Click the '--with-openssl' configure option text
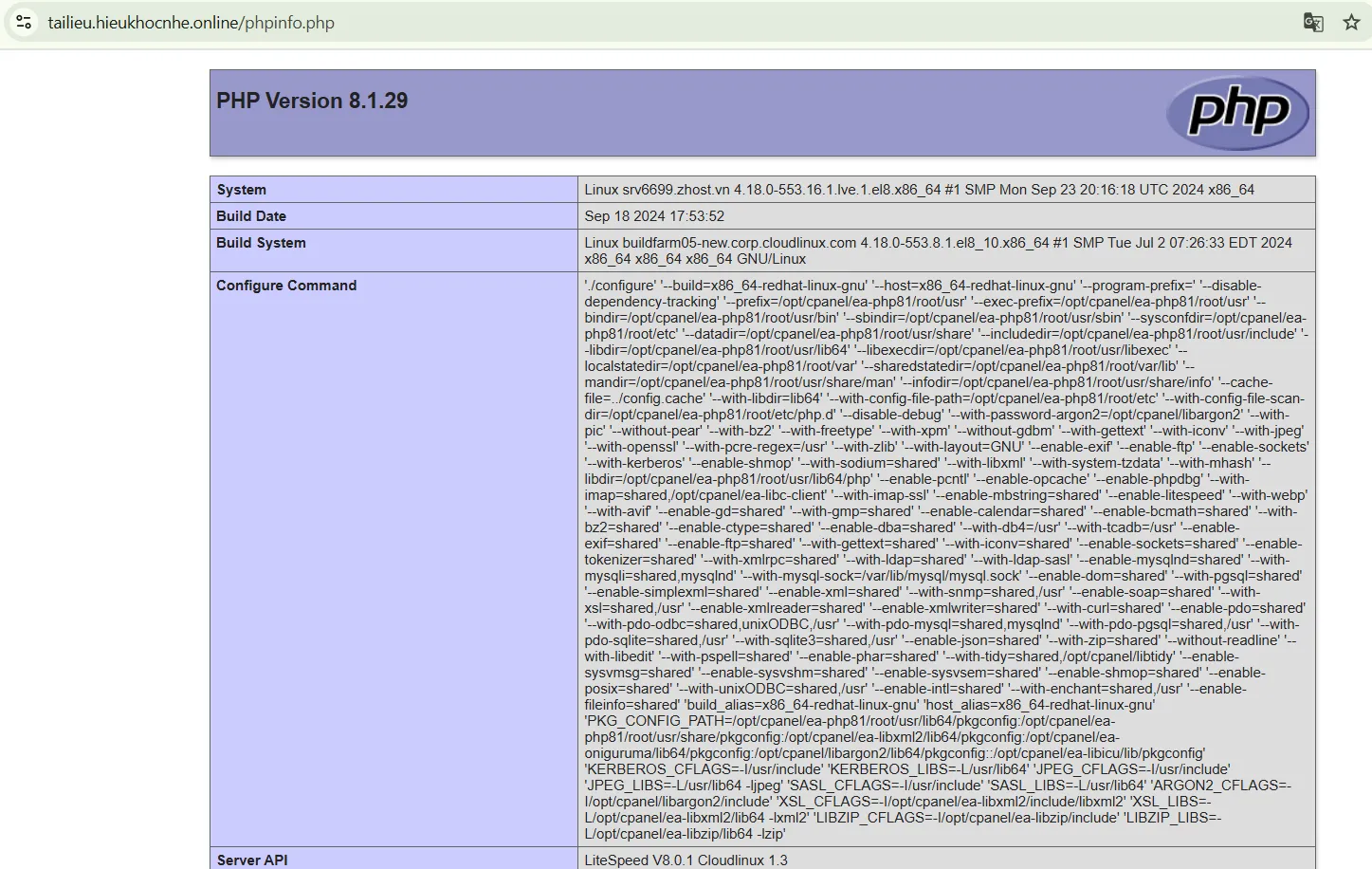This screenshot has width=1372, height=869. pyautogui.click(x=631, y=447)
